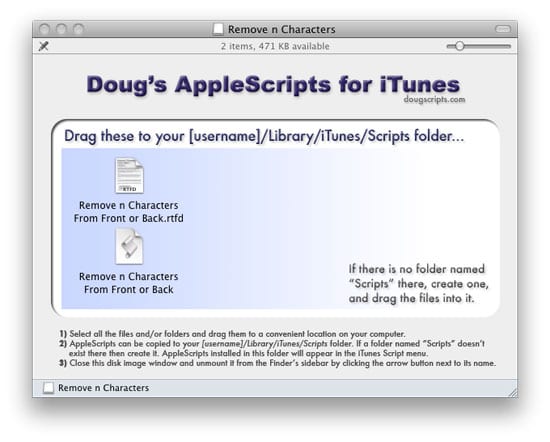Select the Remove n Characters RTFD document icon

pyautogui.click(x=129, y=175)
